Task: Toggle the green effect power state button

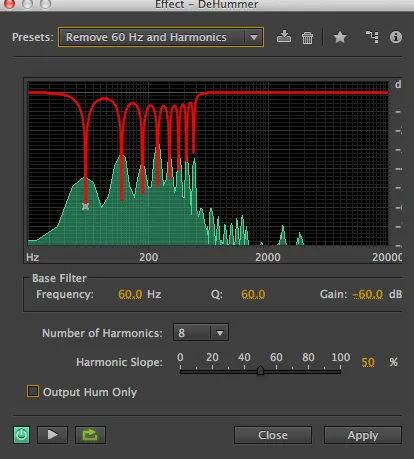Action: coord(21,435)
